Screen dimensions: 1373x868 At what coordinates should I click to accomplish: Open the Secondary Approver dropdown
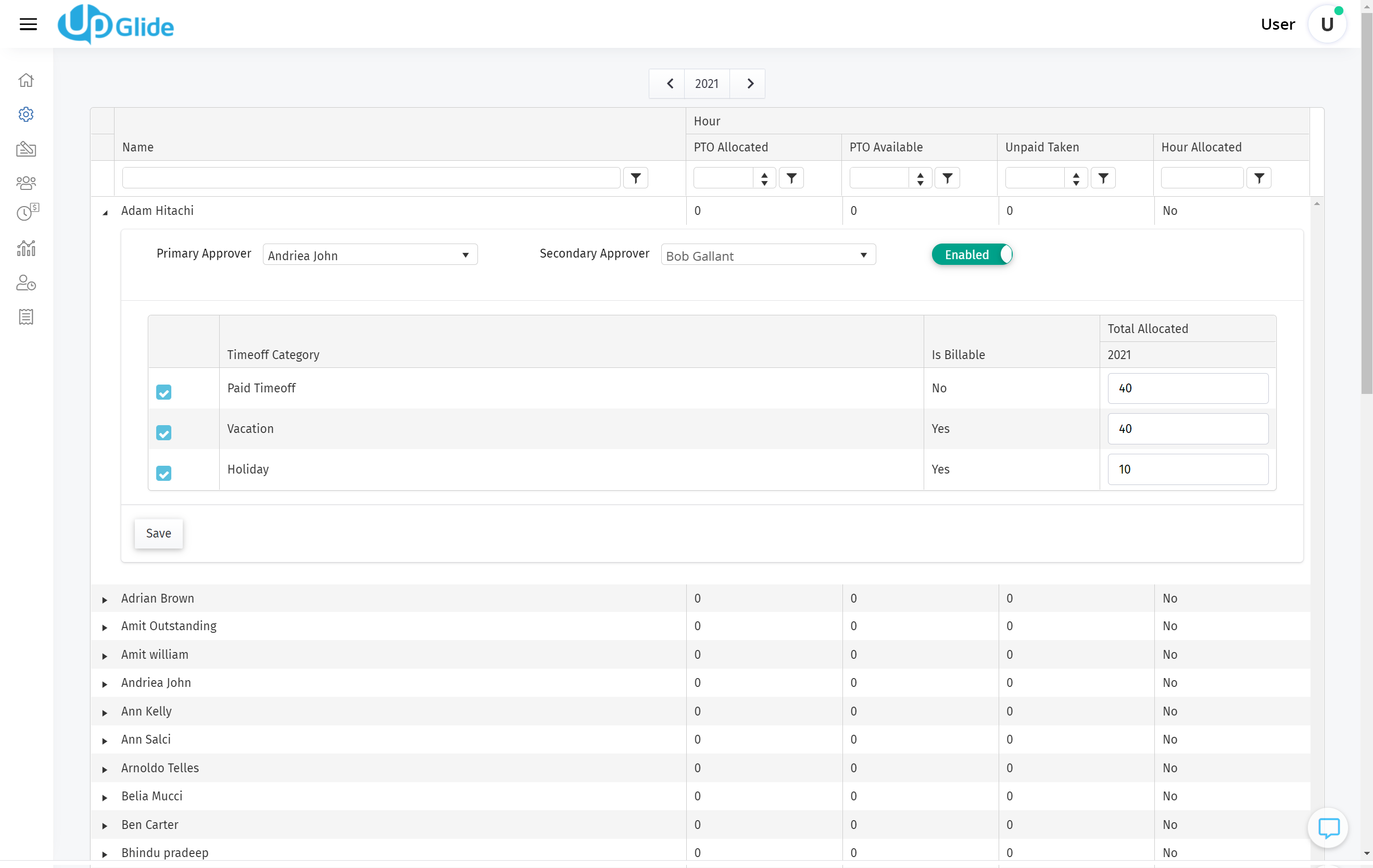click(x=767, y=256)
